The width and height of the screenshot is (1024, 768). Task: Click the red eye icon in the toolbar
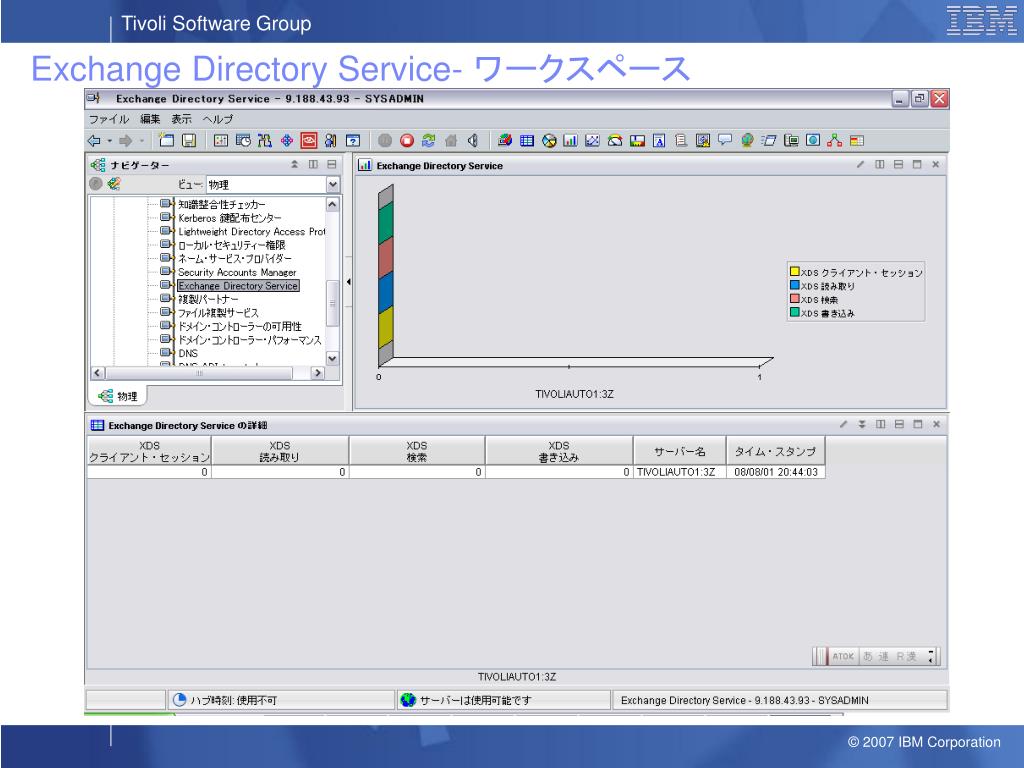(309, 140)
